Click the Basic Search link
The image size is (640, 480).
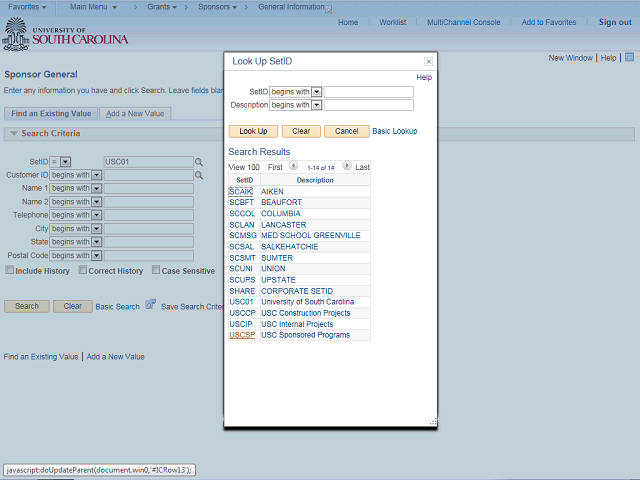tap(118, 307)
